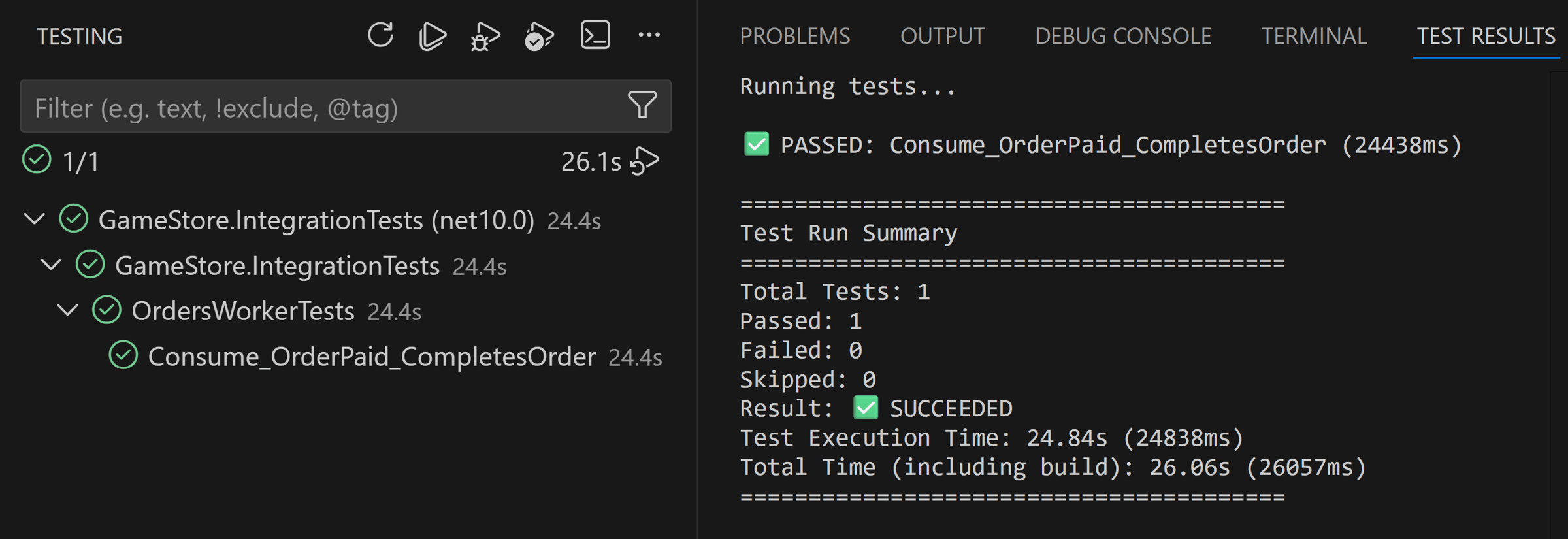Click the Refresh Tests icon
This screenshot has height=539, width=1568.
(x=380, y=35)
